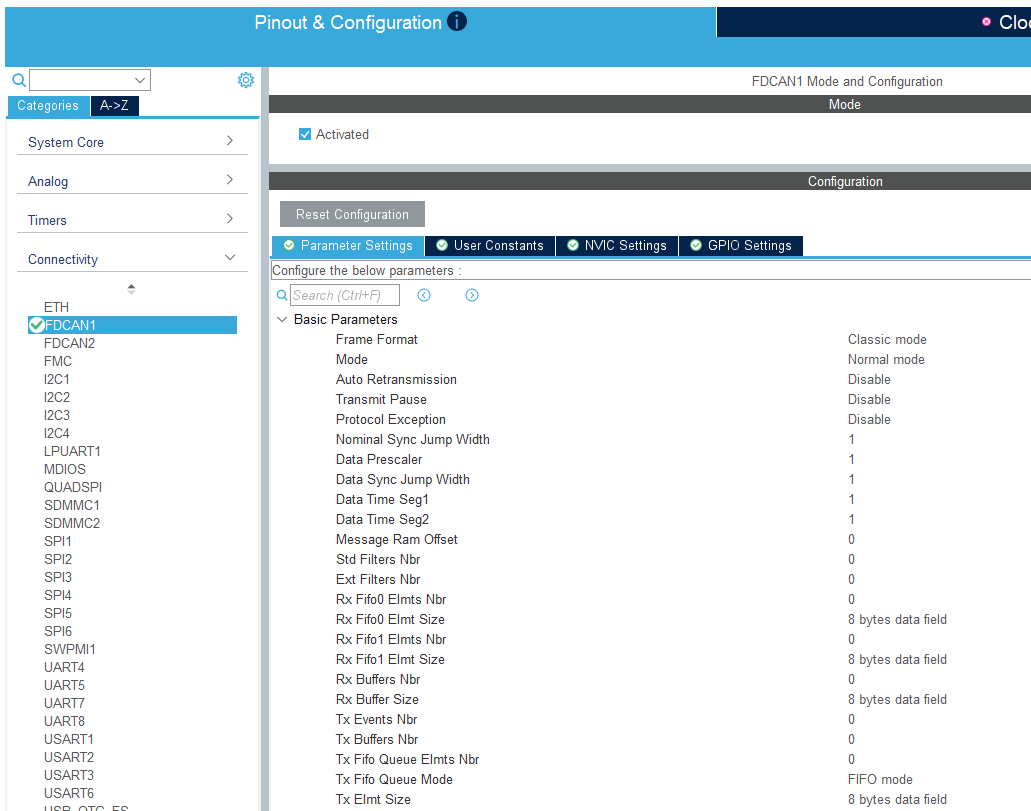Open the User Constants tab

pos(490,246)
